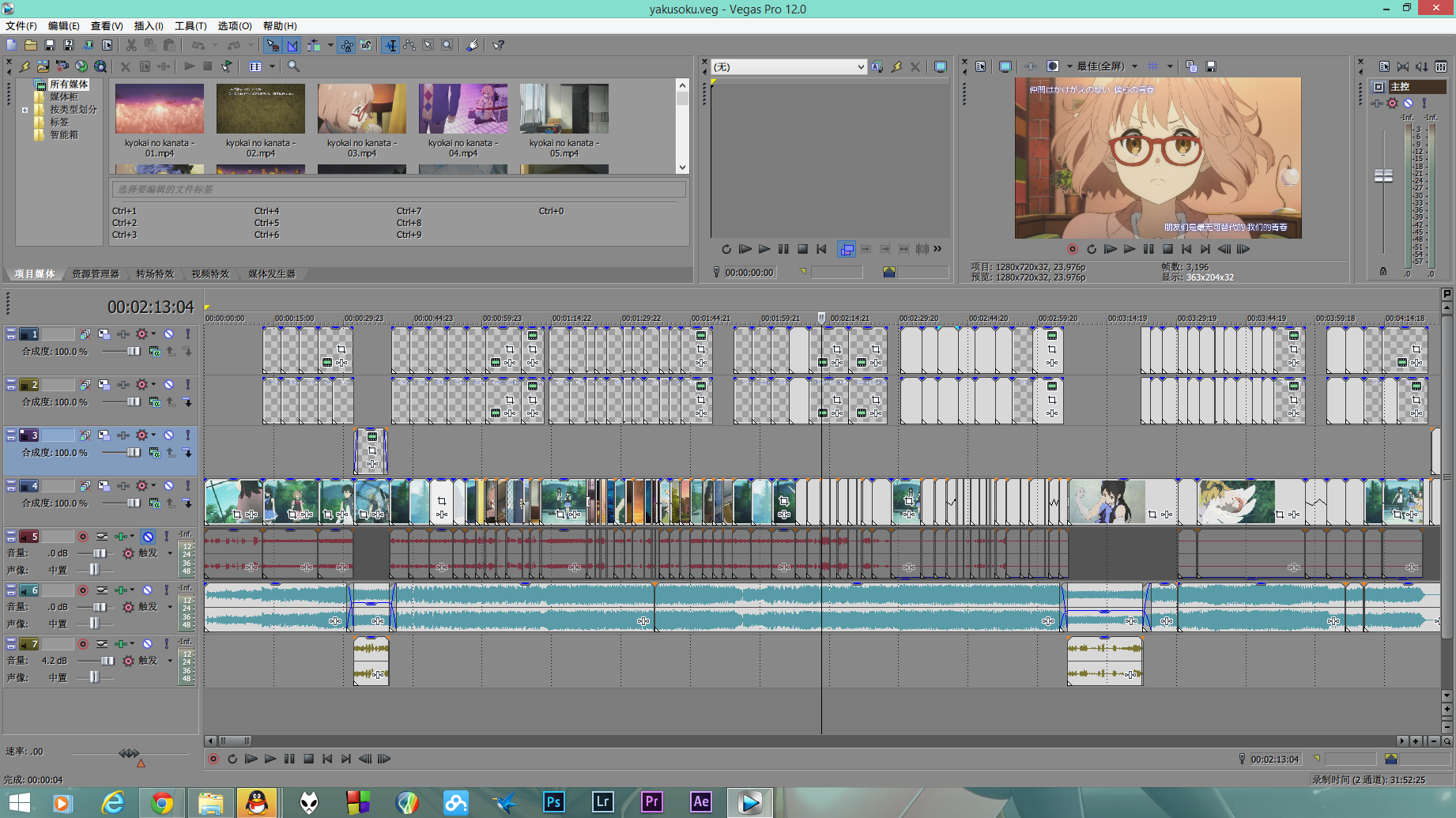The width and height of the screenshot is (1456, 818).
Task: Arm audio track 5 for record
Action: tap(83, 536)
